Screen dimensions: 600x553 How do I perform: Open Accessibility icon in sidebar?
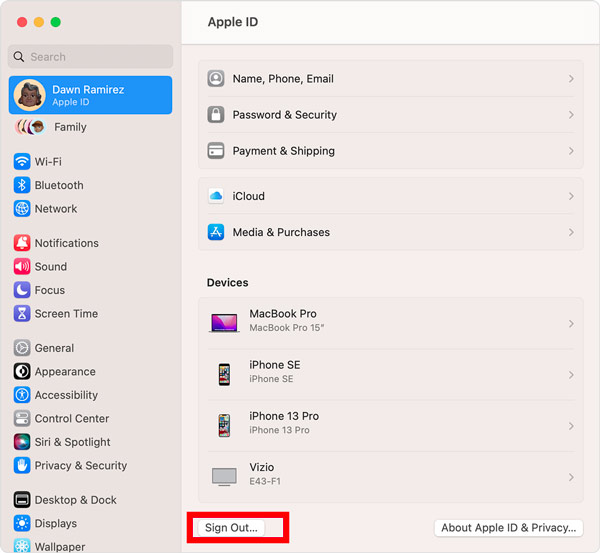22,395
